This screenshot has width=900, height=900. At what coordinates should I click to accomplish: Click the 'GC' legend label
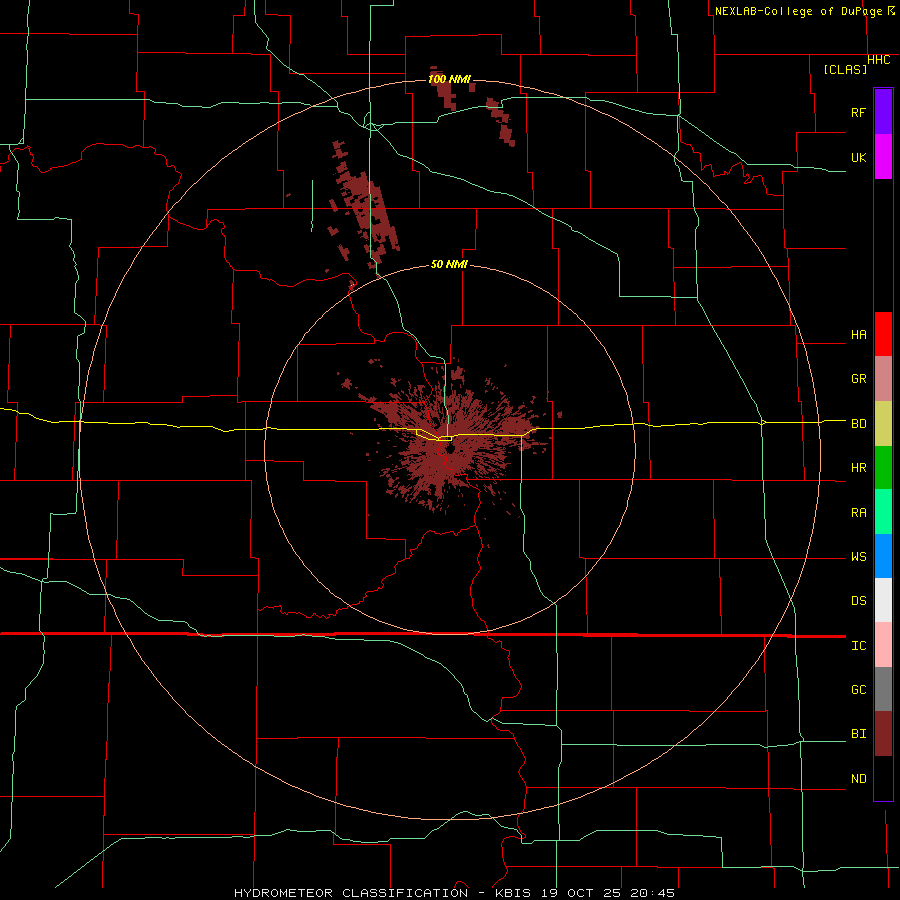pos(858,690)
